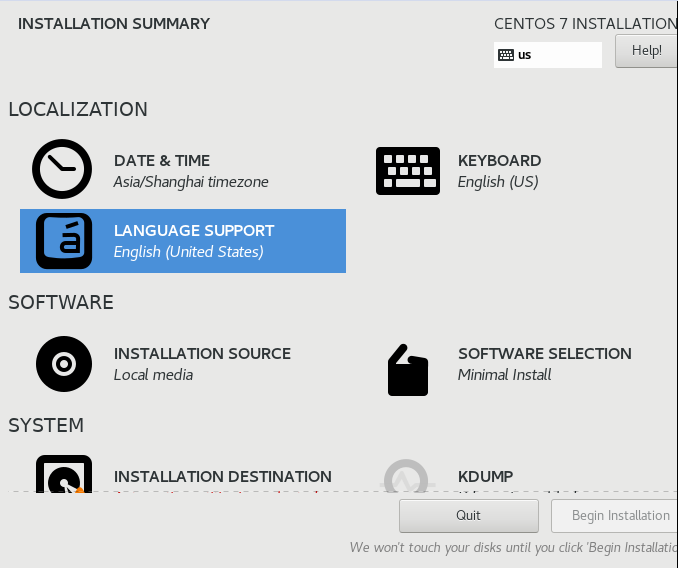This screenshot has width=678, height=568.
Task: Open the Kdump icon
Action: tap(407, 476)
